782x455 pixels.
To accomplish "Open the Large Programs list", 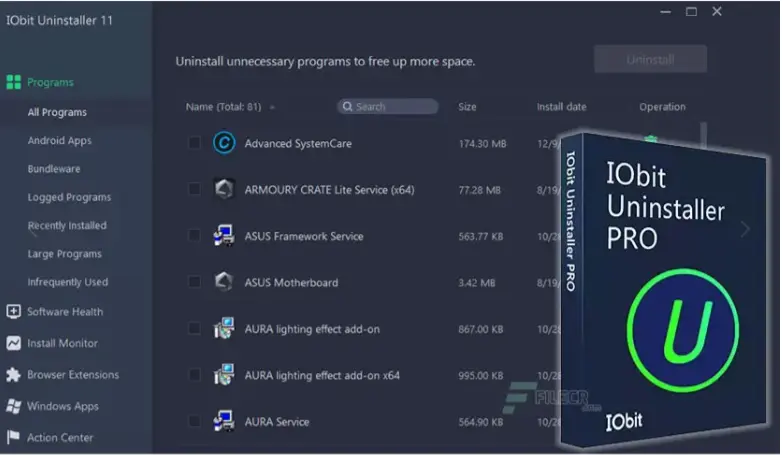I will coord(64,254).
